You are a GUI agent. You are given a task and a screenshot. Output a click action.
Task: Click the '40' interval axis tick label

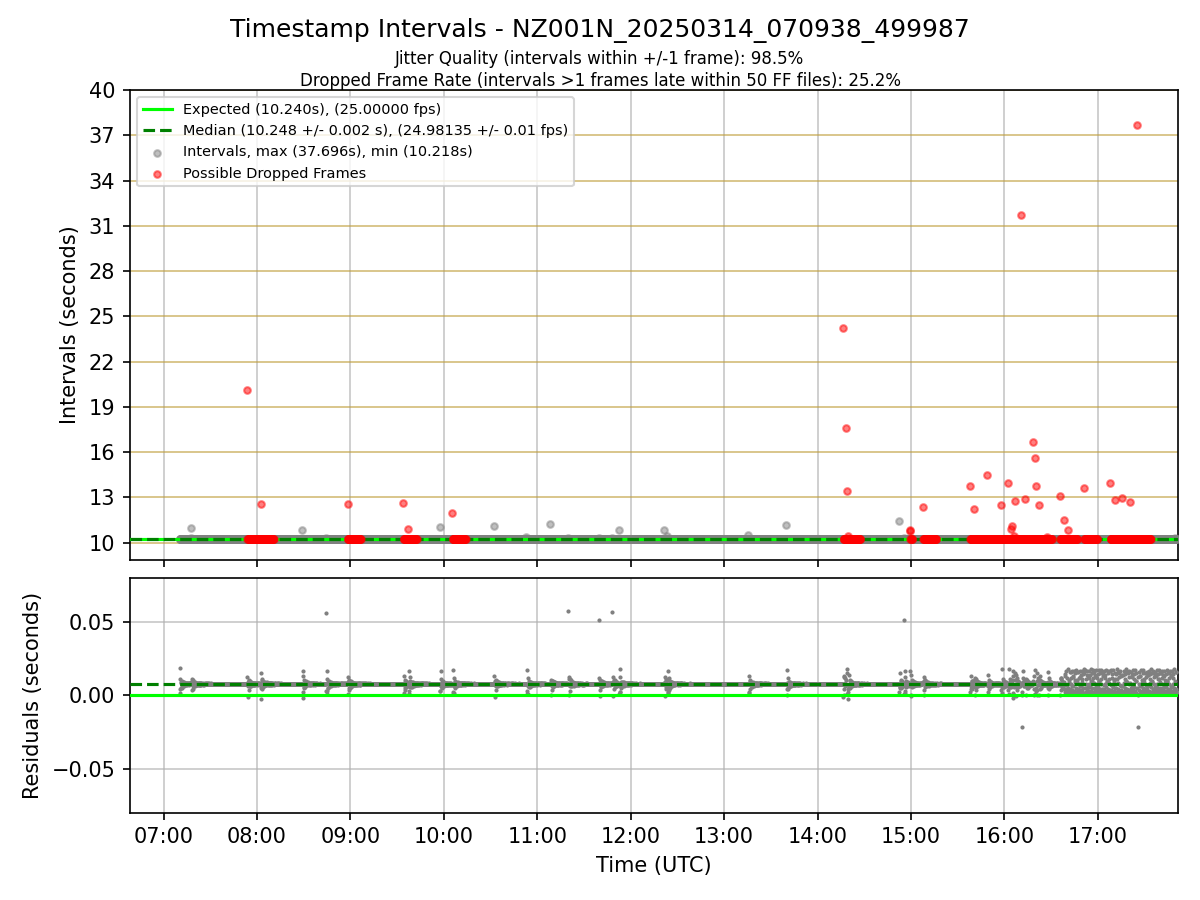(105, 90)
